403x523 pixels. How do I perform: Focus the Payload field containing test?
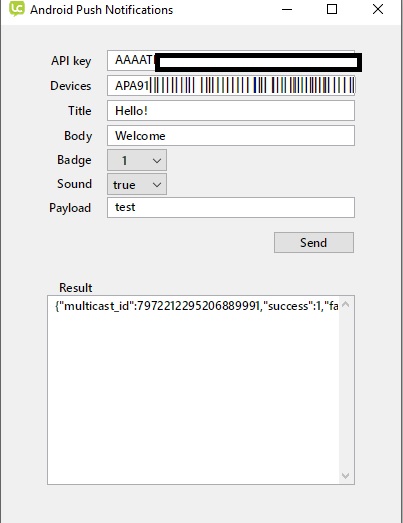[231, 207]
